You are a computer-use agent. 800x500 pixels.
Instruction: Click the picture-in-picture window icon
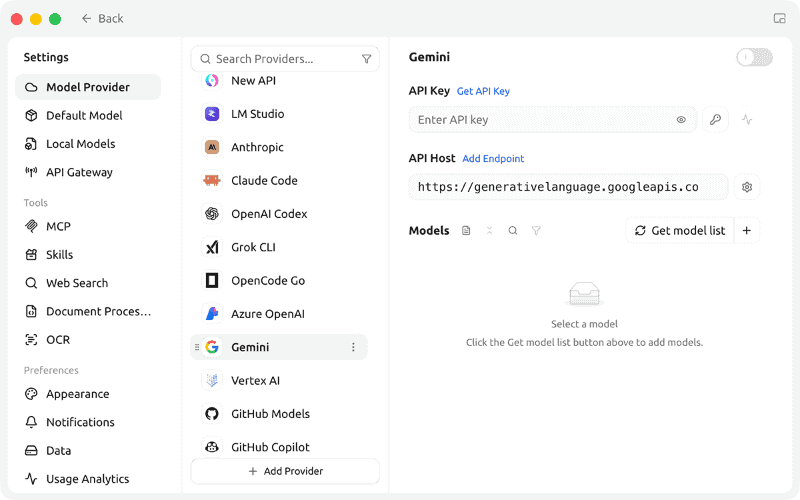(x=779, y=19)
